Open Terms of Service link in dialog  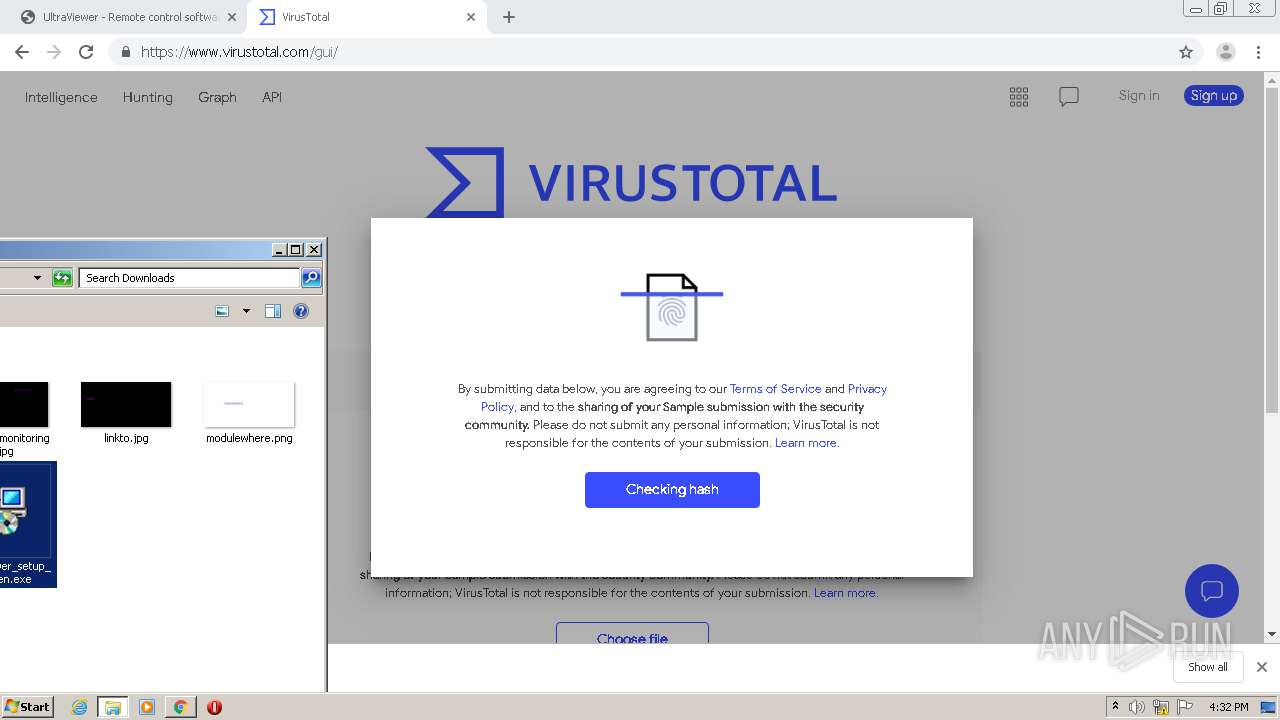(x=775, y=389)
